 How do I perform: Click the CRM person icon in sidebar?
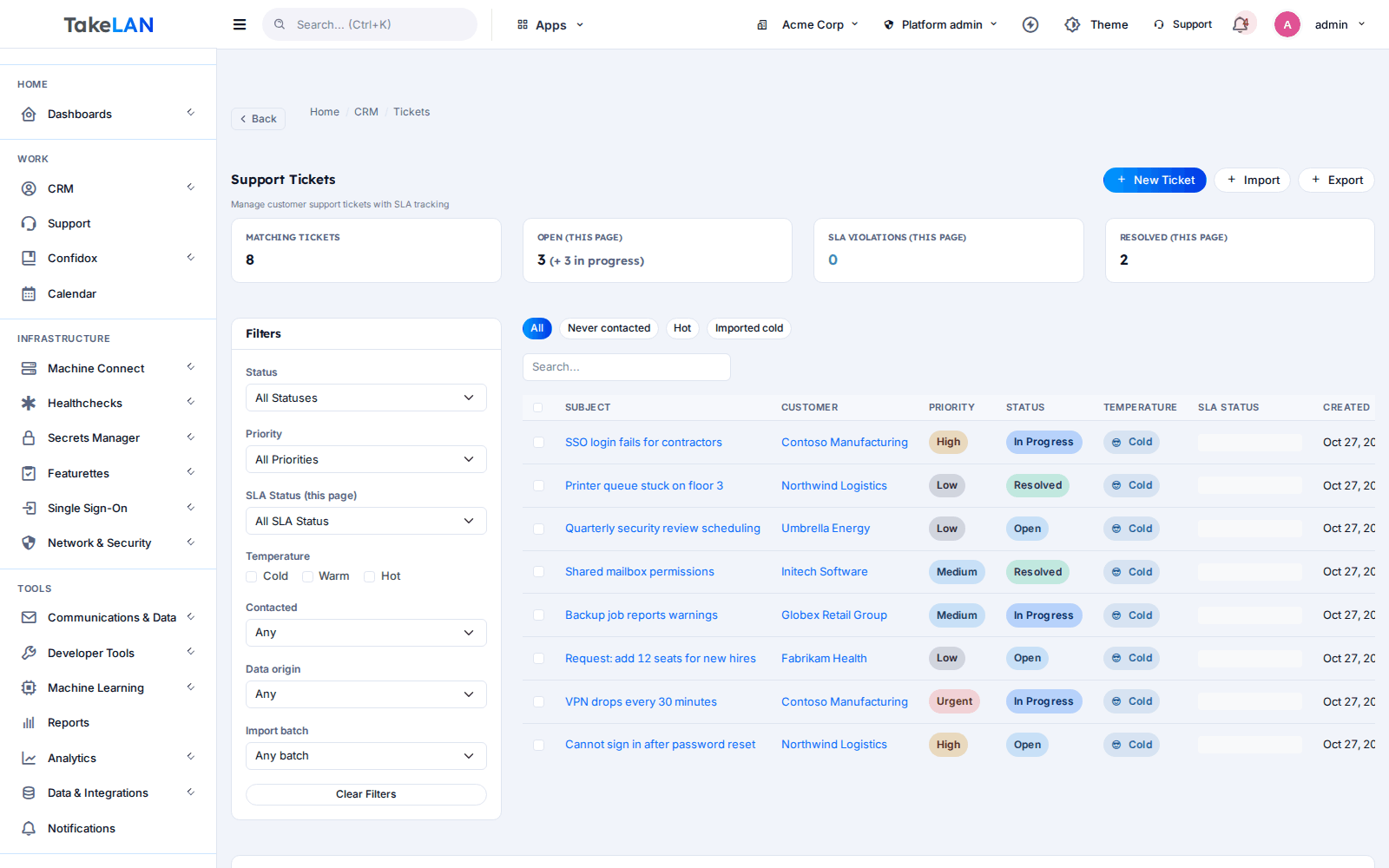point(29,188)
